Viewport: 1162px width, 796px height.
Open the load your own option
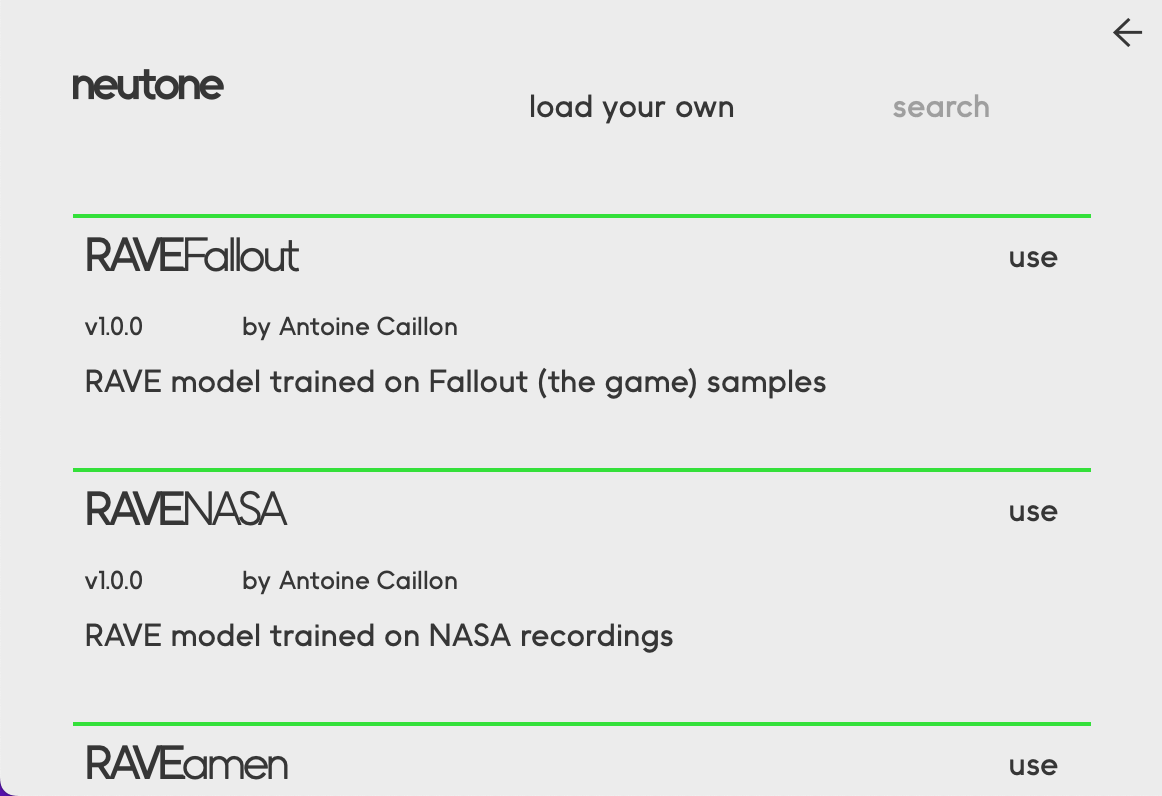click(x=631, y=107)
